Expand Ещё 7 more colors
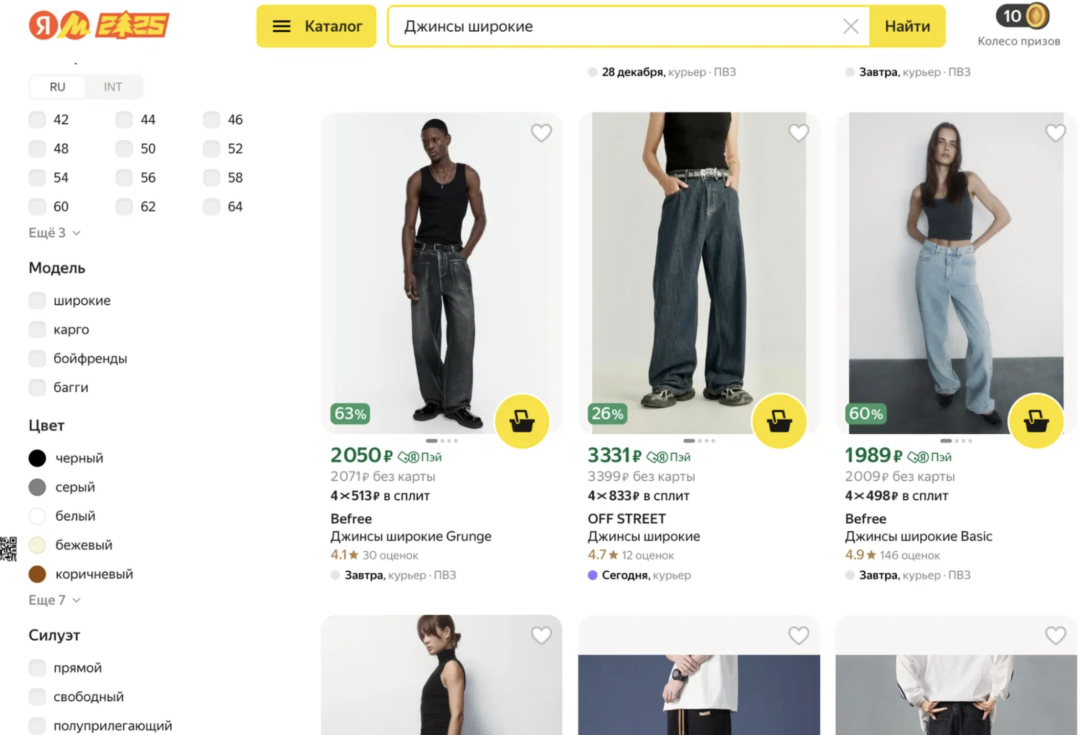This screenshot has width=1080, height=735. (54, 600)
